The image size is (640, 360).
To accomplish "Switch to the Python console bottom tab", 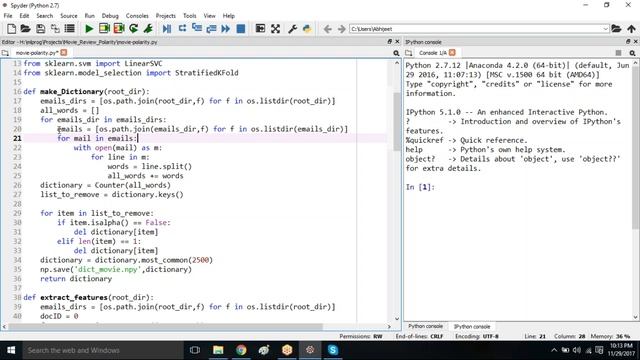I will (425, 326).
